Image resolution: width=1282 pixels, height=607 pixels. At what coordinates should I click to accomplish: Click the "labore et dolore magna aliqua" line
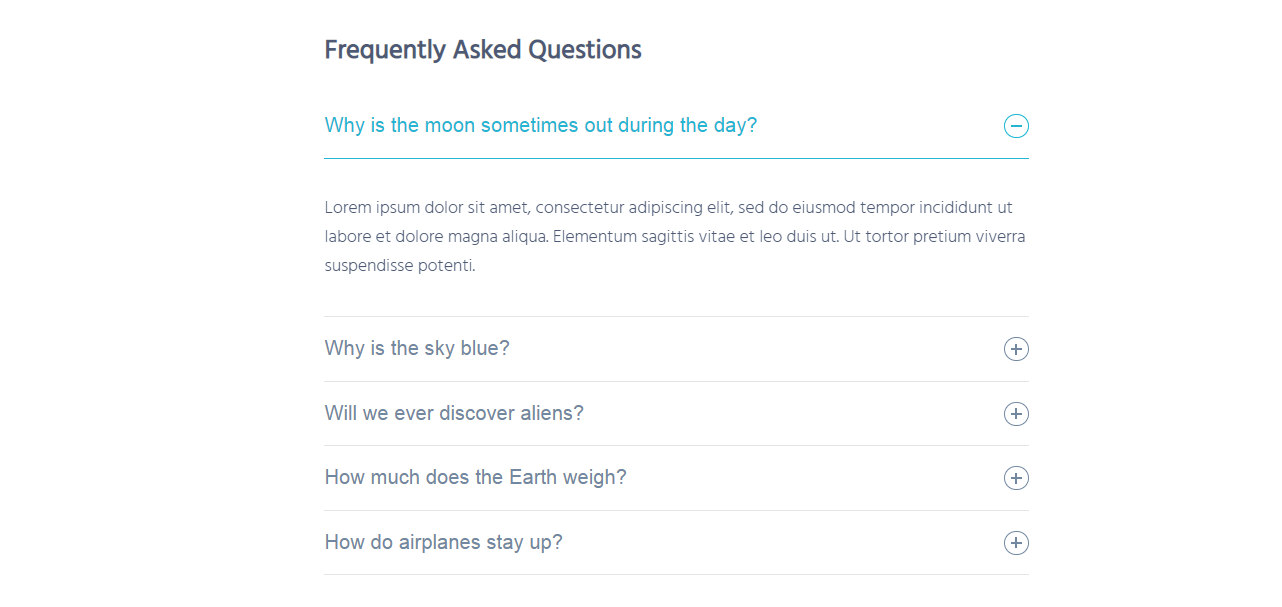click(x=675, y=237)
